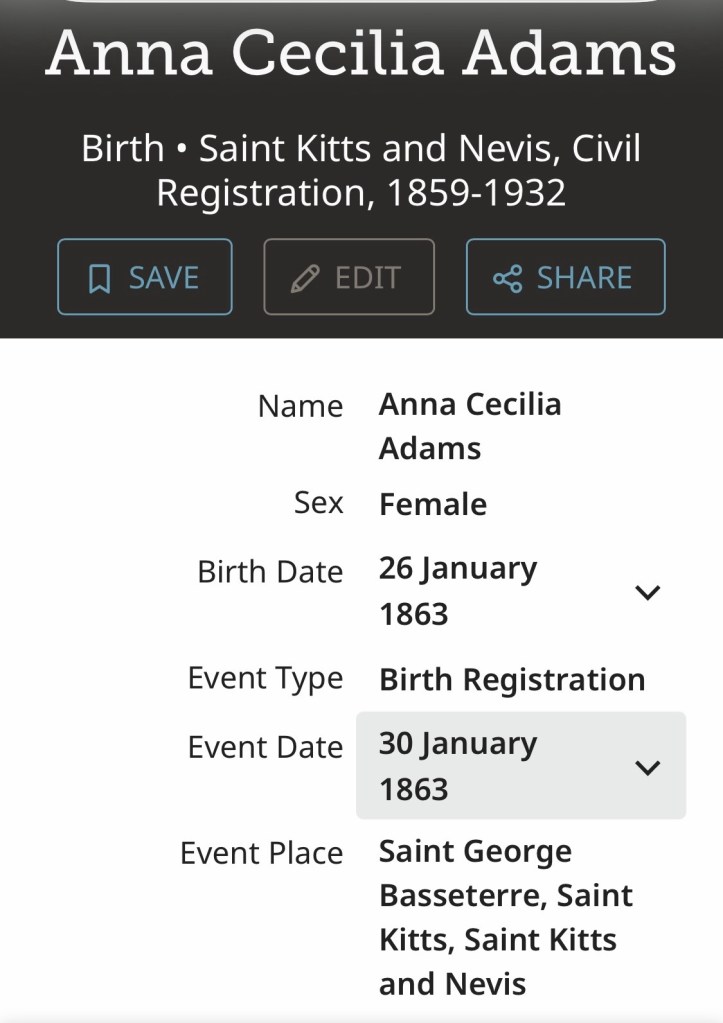The image size is (723, 1023).
Task: Click the Event Place field label
Action: pos(261,853)
